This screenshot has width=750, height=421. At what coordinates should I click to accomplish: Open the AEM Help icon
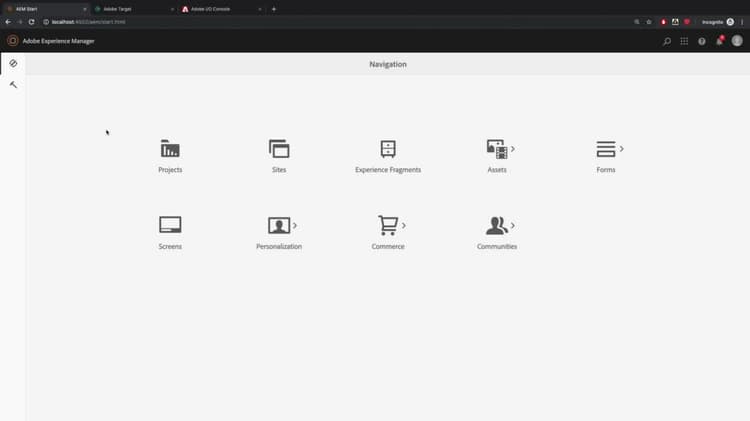coord(702,41)
